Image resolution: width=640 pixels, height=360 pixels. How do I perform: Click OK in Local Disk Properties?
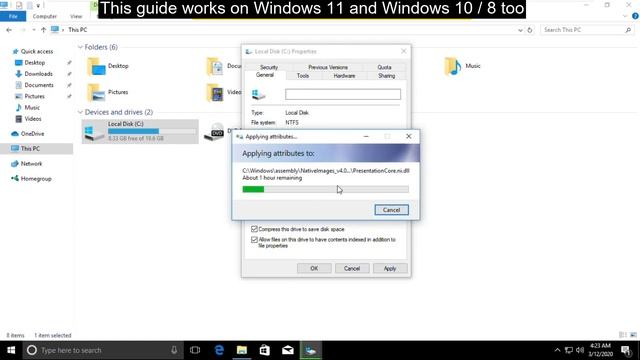[314, 268]
